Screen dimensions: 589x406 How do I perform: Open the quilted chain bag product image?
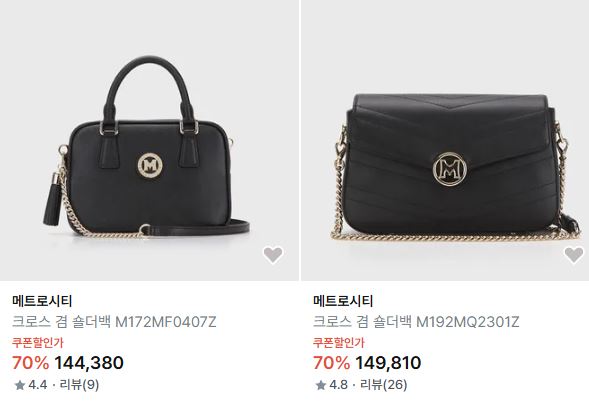445,140
